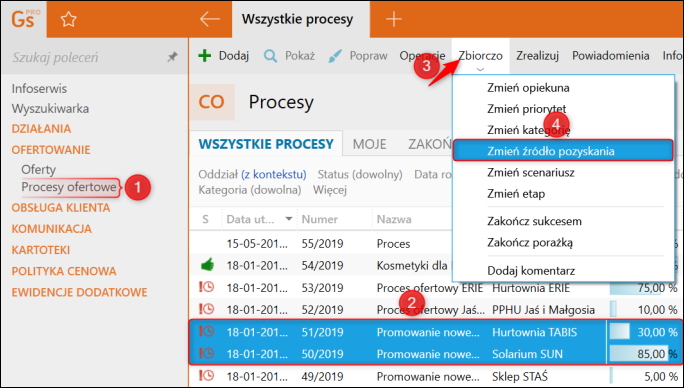Screen dimensions: 684x388
Task: Click overdue clock icon of row 49/2019
Action: click(x=206, y=375)
